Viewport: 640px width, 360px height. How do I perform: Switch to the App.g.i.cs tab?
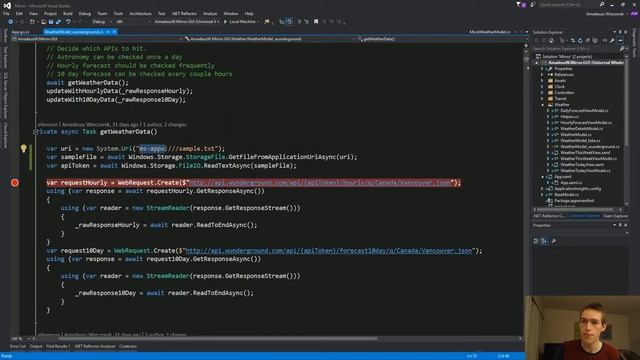tap(20, 32)
